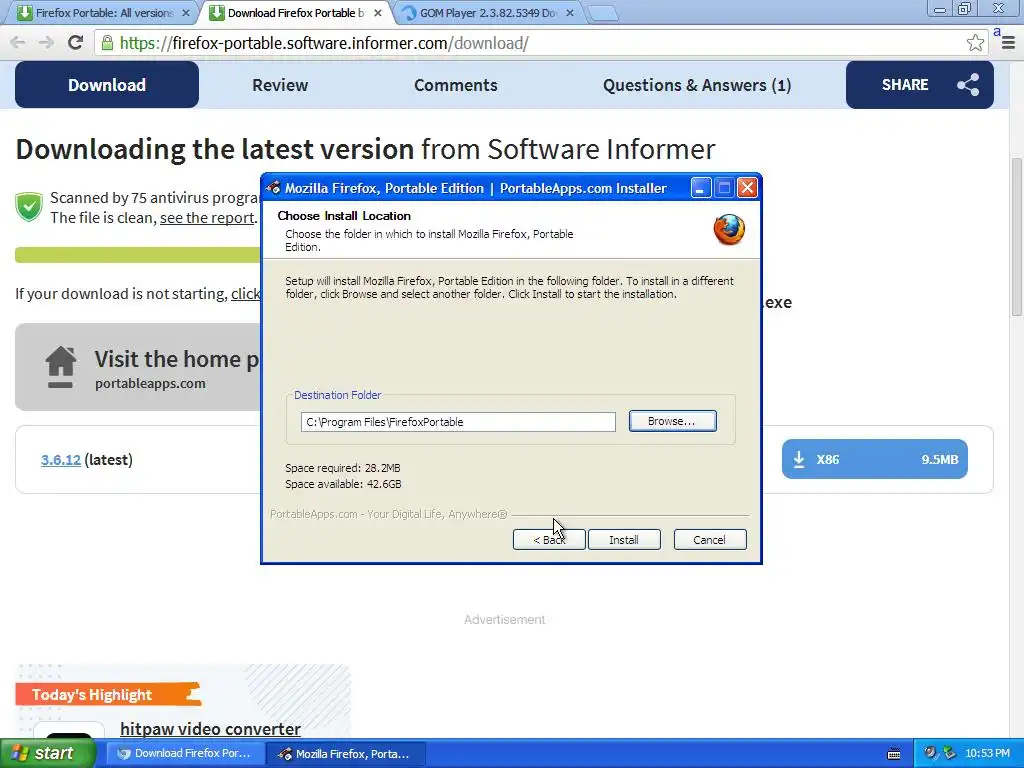Click the browser back arrow icon
The image size is (1024, 768).
[18, 43]
